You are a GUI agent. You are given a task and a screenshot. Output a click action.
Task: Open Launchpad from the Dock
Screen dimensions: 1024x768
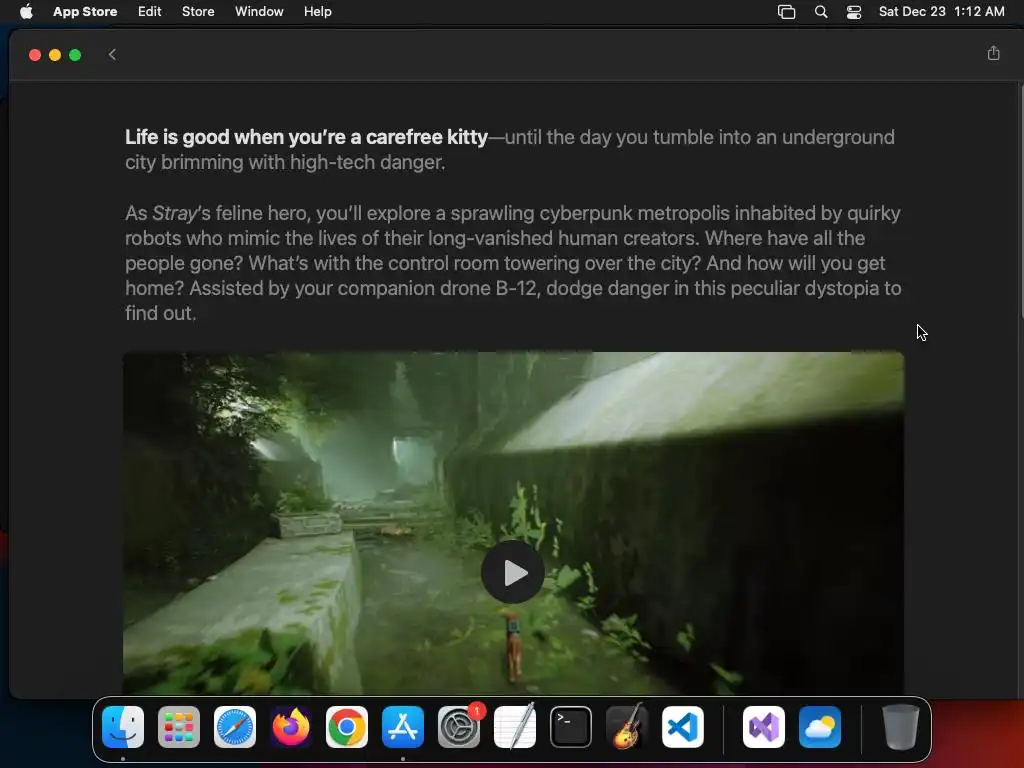(179, 727)
